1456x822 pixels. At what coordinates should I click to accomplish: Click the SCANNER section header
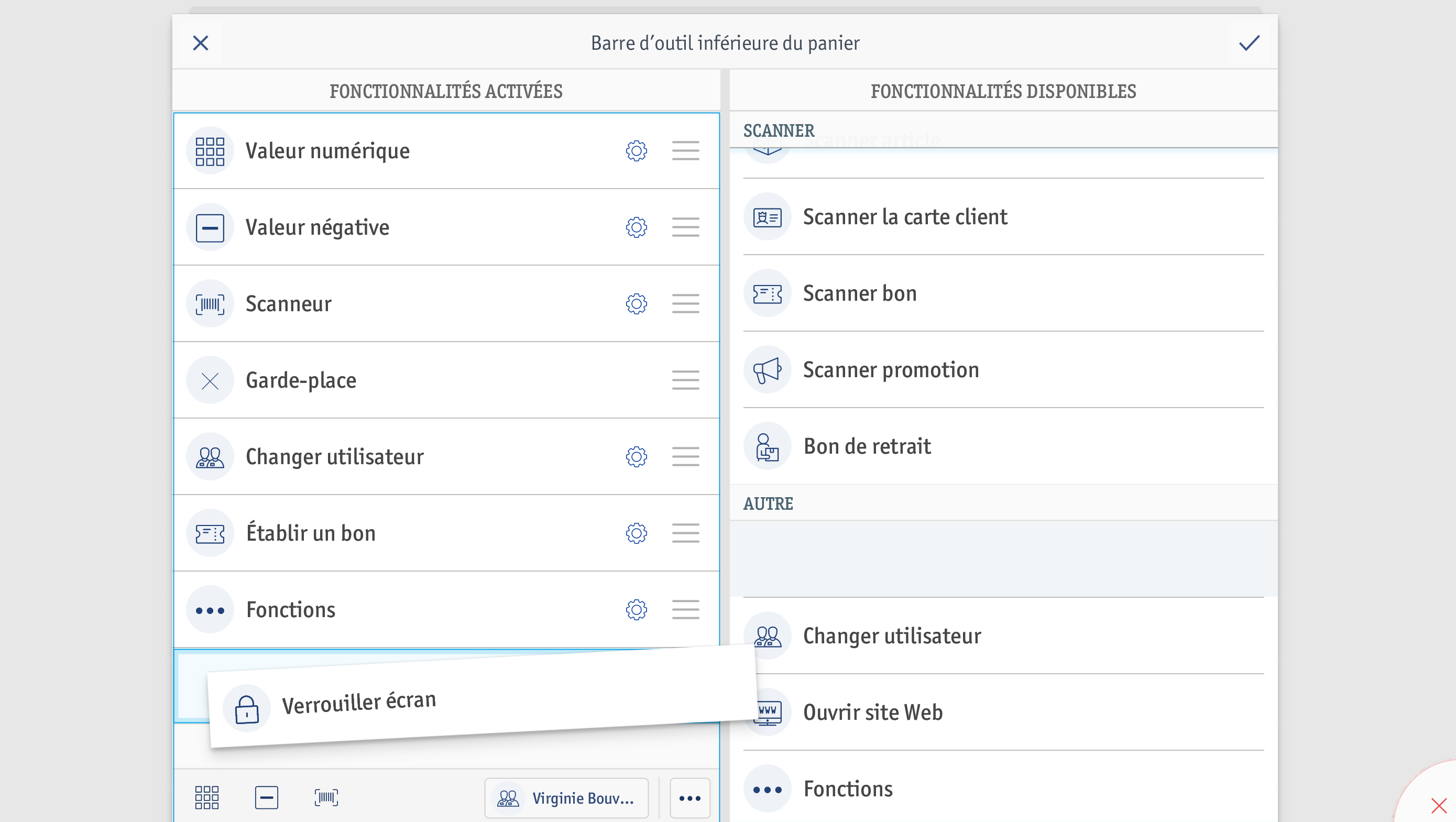(x=1003, y=130)
